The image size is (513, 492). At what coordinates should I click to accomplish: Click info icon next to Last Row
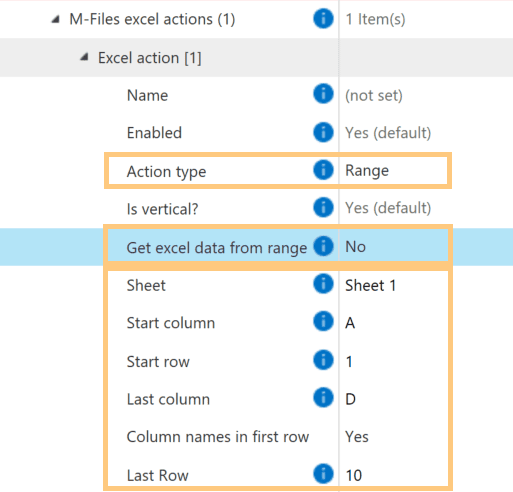(x=323, y=473)
